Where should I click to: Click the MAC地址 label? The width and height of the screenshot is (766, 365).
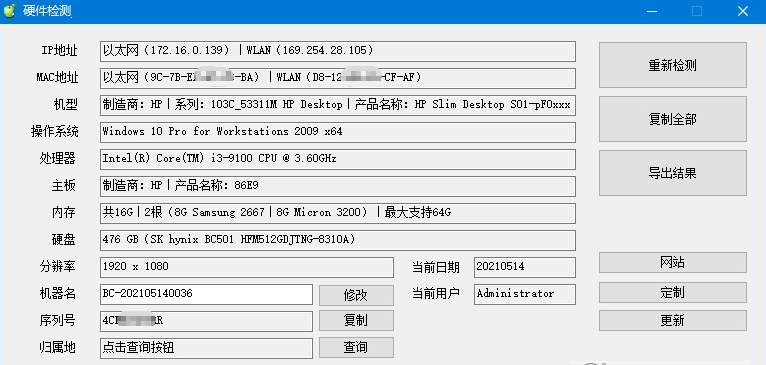(x=57, y=77)
